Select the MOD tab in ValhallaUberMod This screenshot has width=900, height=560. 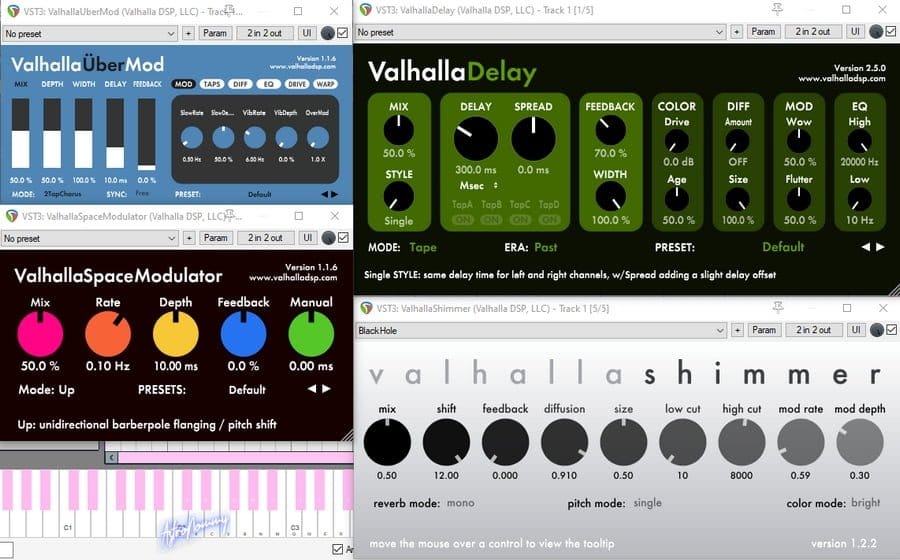(x=184, y=84)
